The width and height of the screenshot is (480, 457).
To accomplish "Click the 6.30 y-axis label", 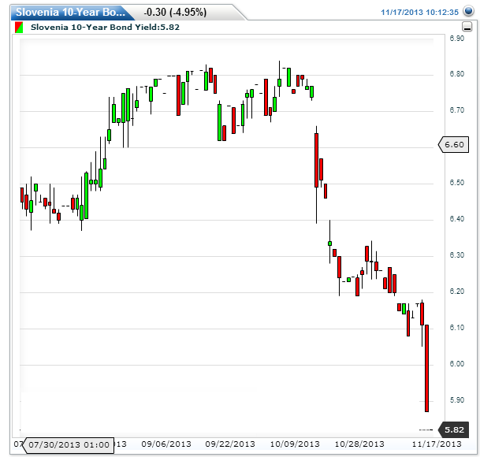I will [457, 255].
